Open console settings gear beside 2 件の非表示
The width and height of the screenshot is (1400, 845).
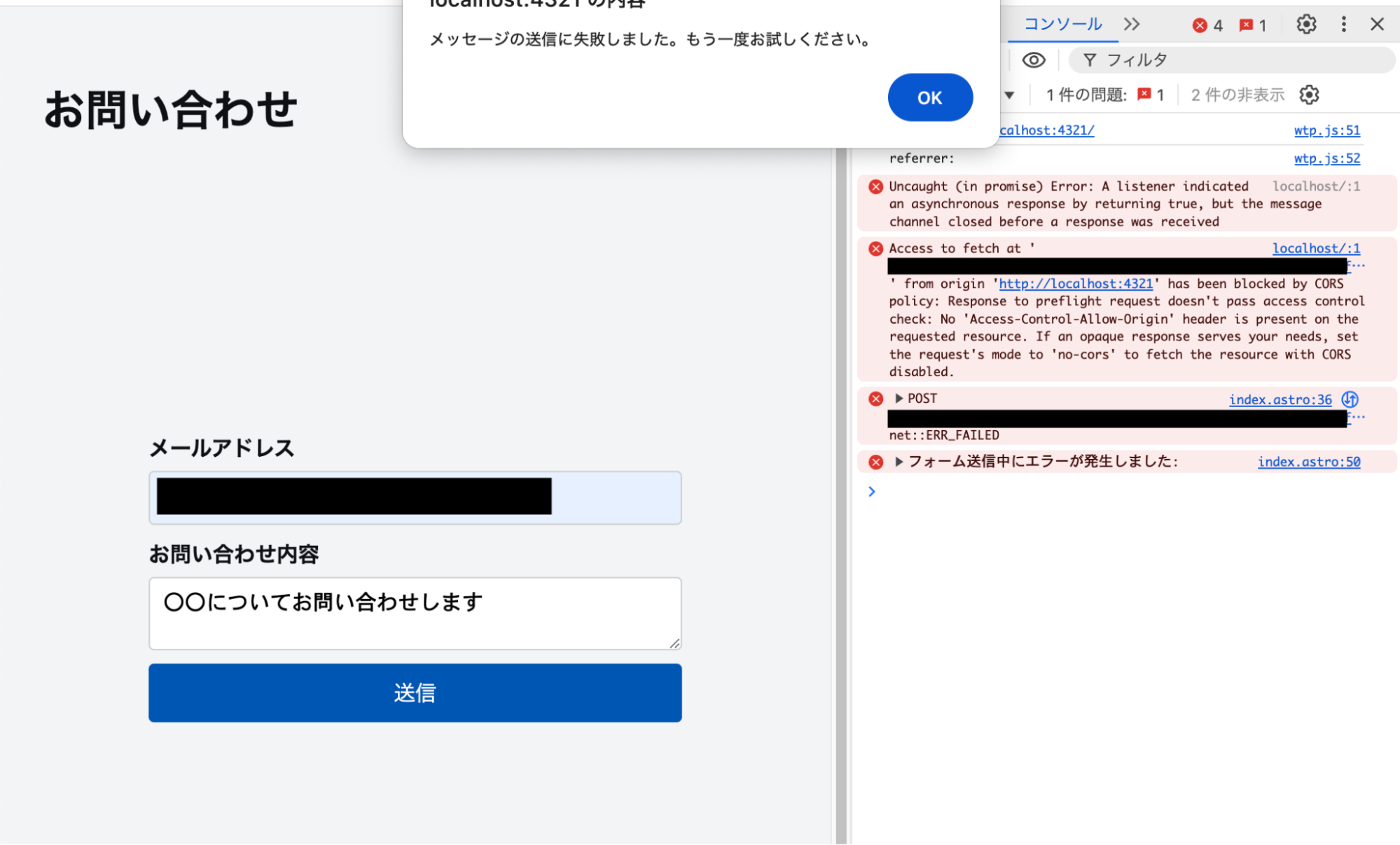click(x=1308, y=95)
